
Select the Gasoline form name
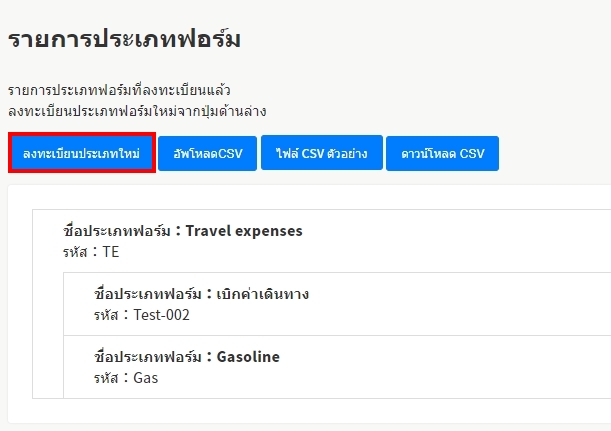click(x=248, y=356)
